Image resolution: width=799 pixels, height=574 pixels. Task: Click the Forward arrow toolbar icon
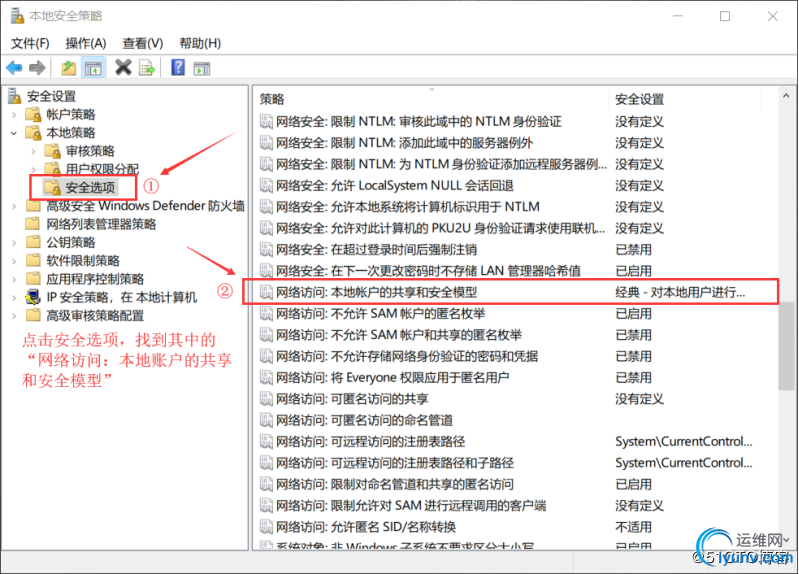pos(37,67)
